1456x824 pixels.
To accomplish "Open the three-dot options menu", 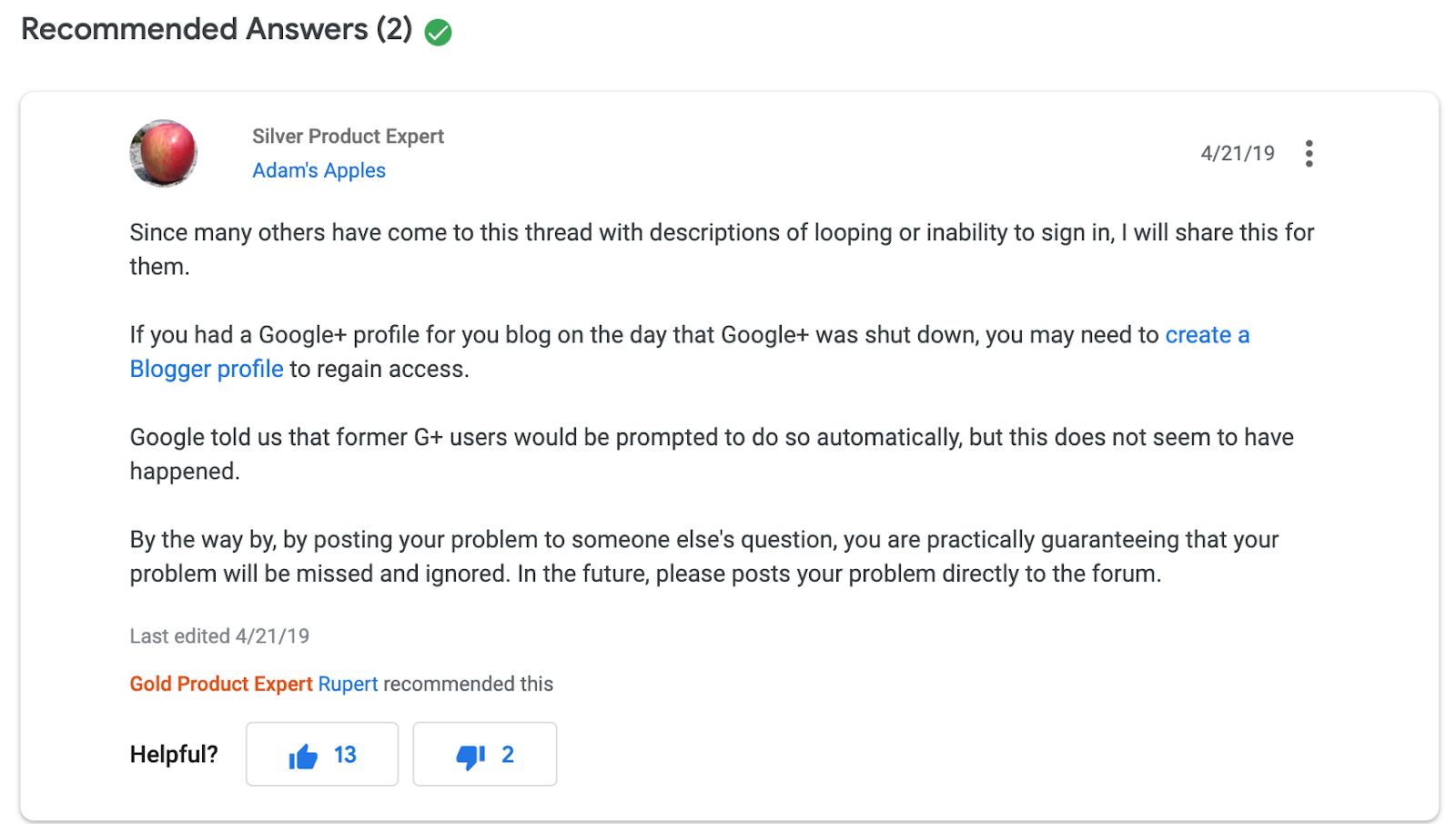I will (x=1309, y=153).
